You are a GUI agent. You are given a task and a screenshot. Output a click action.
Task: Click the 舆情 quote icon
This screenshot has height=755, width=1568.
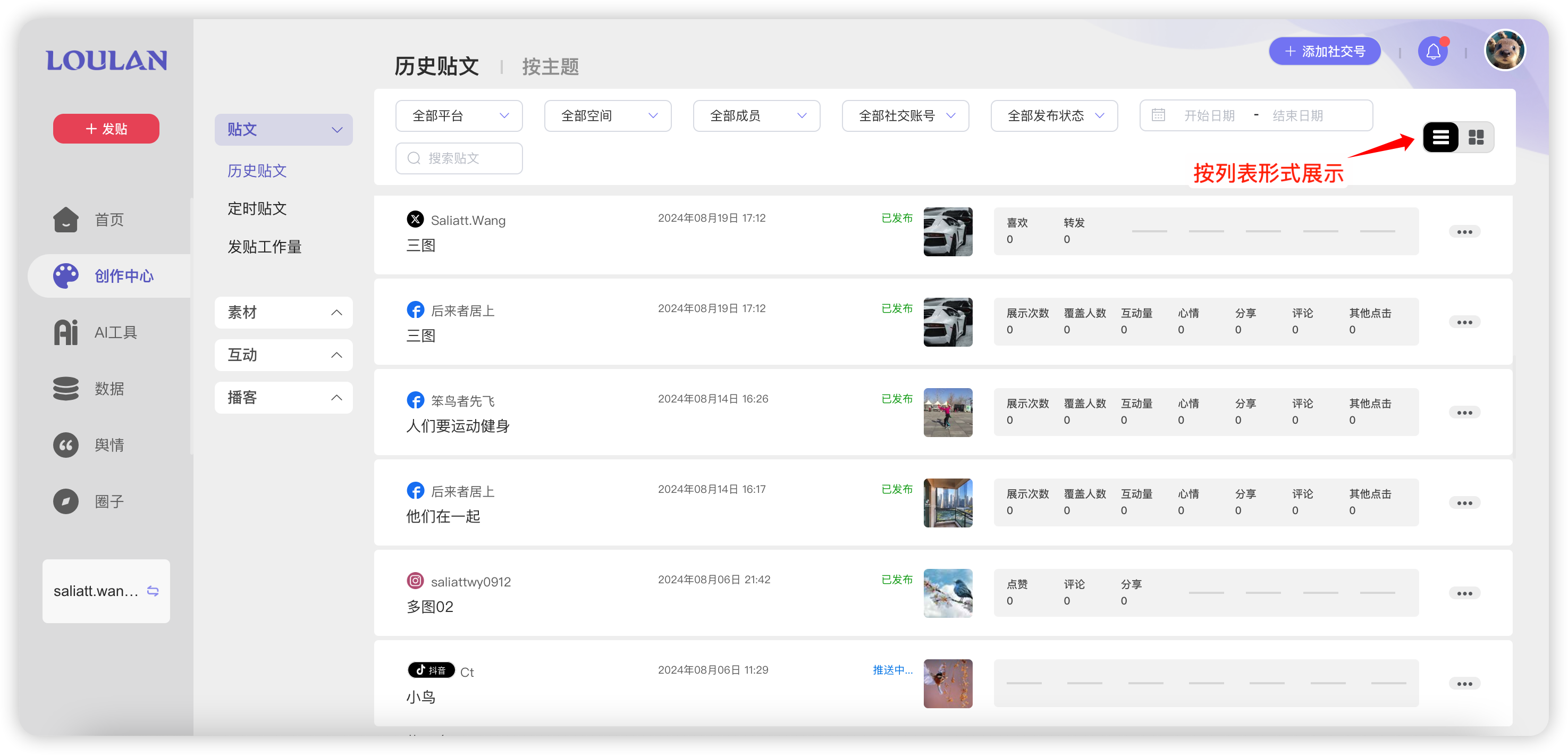[x=66, y=445]
